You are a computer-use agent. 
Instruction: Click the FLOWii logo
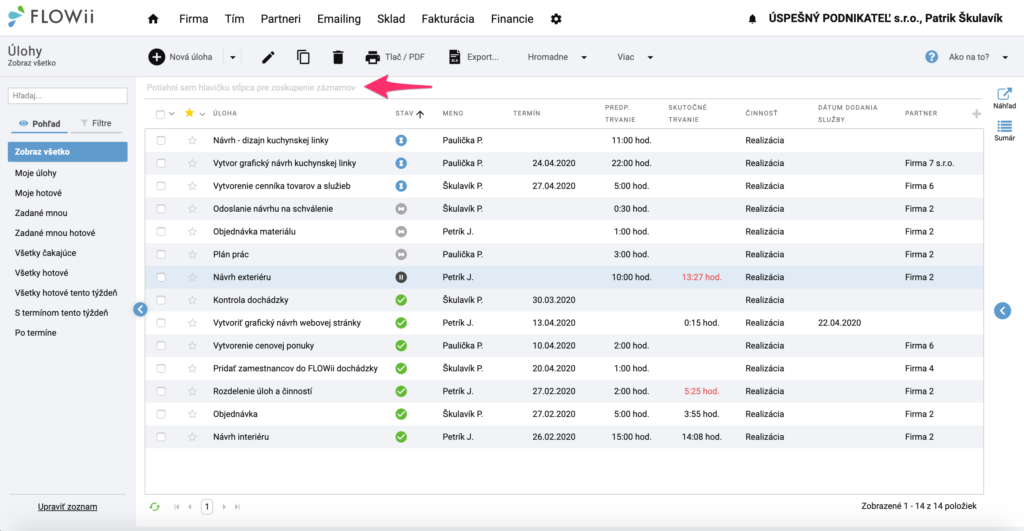[51, 16]
